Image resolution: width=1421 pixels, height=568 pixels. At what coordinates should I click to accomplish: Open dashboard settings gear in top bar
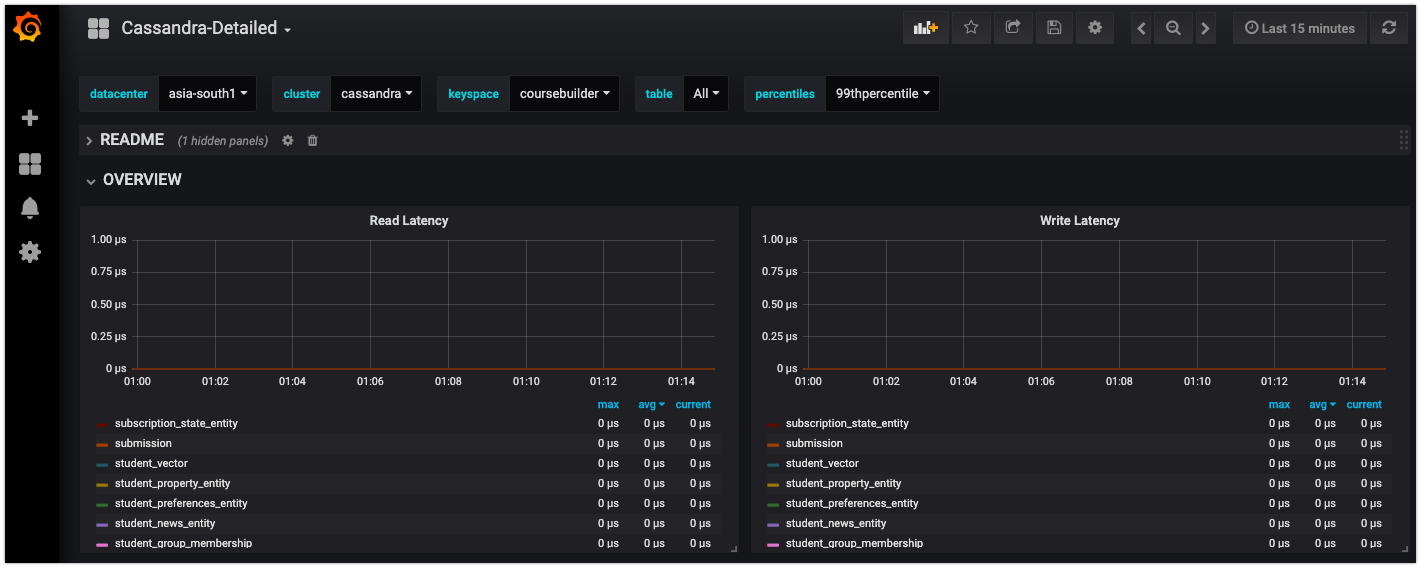pos(1095,28)
